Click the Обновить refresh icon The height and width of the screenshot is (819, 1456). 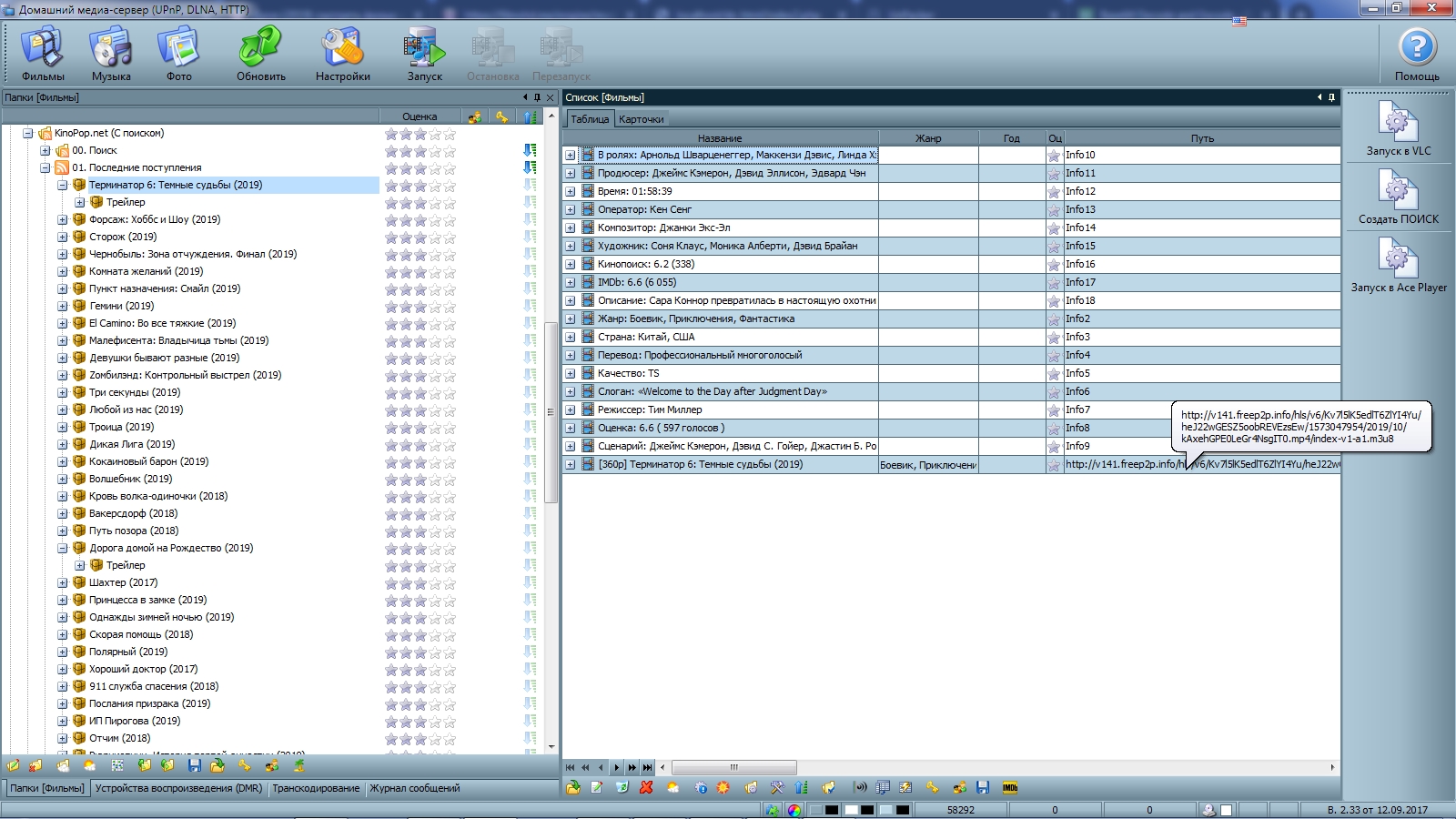pyautogui.click(x=261, y=51)
